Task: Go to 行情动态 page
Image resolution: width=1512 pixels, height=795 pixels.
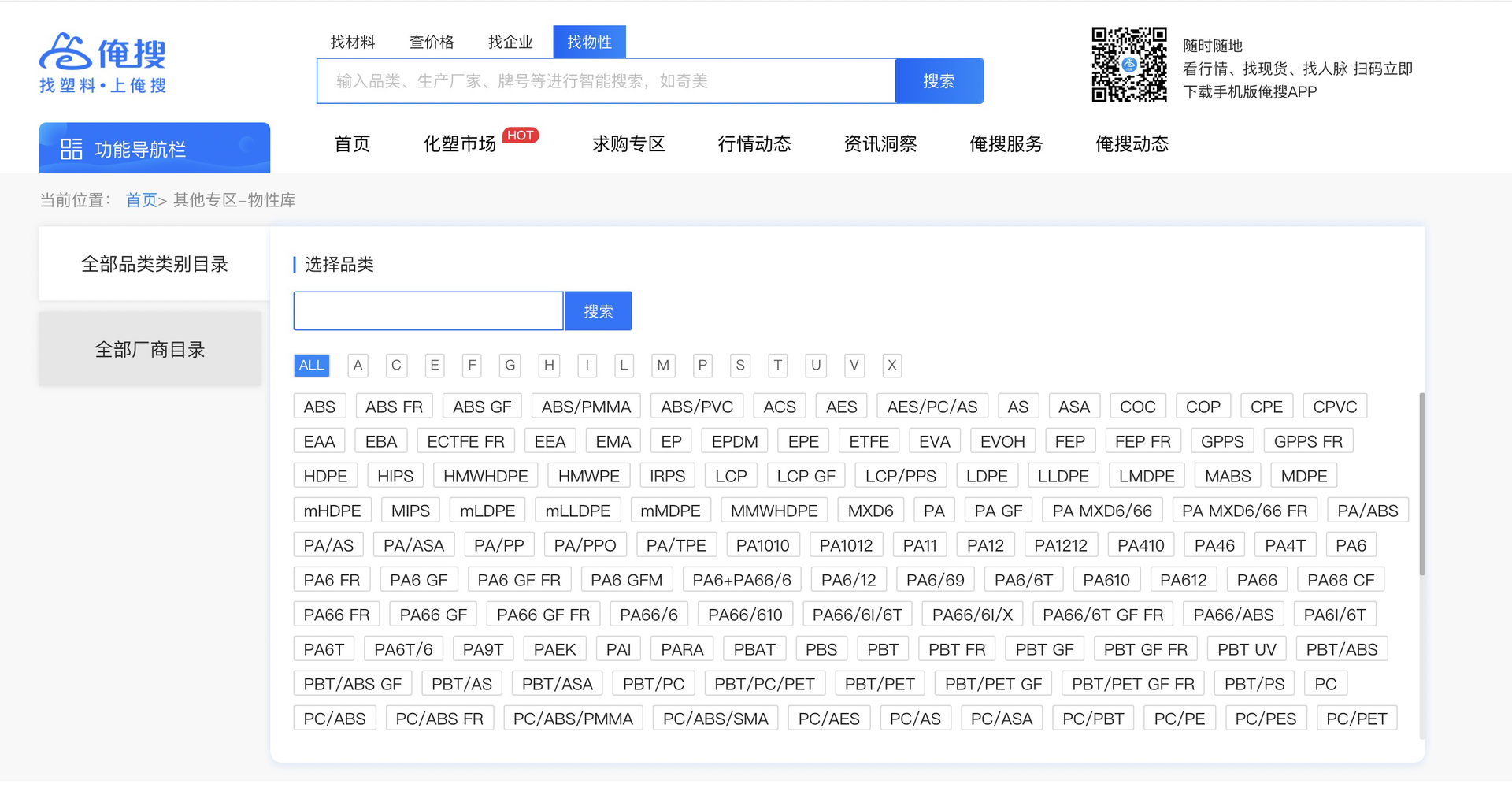Action: 754,144
